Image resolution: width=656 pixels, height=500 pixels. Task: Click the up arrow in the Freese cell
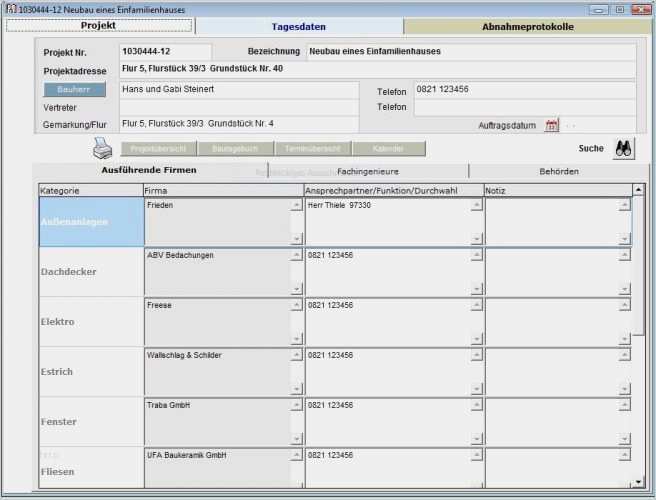[296, 305]
